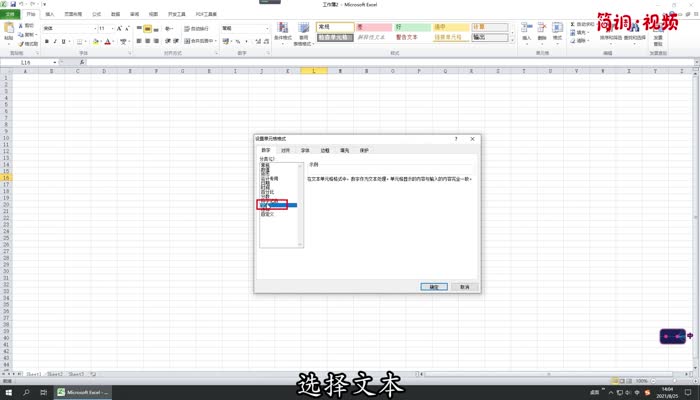The image size is (700, 400).
Task: Click the 取消 button in the dialog
Action: pyautogui.click(x=463, y=286)
